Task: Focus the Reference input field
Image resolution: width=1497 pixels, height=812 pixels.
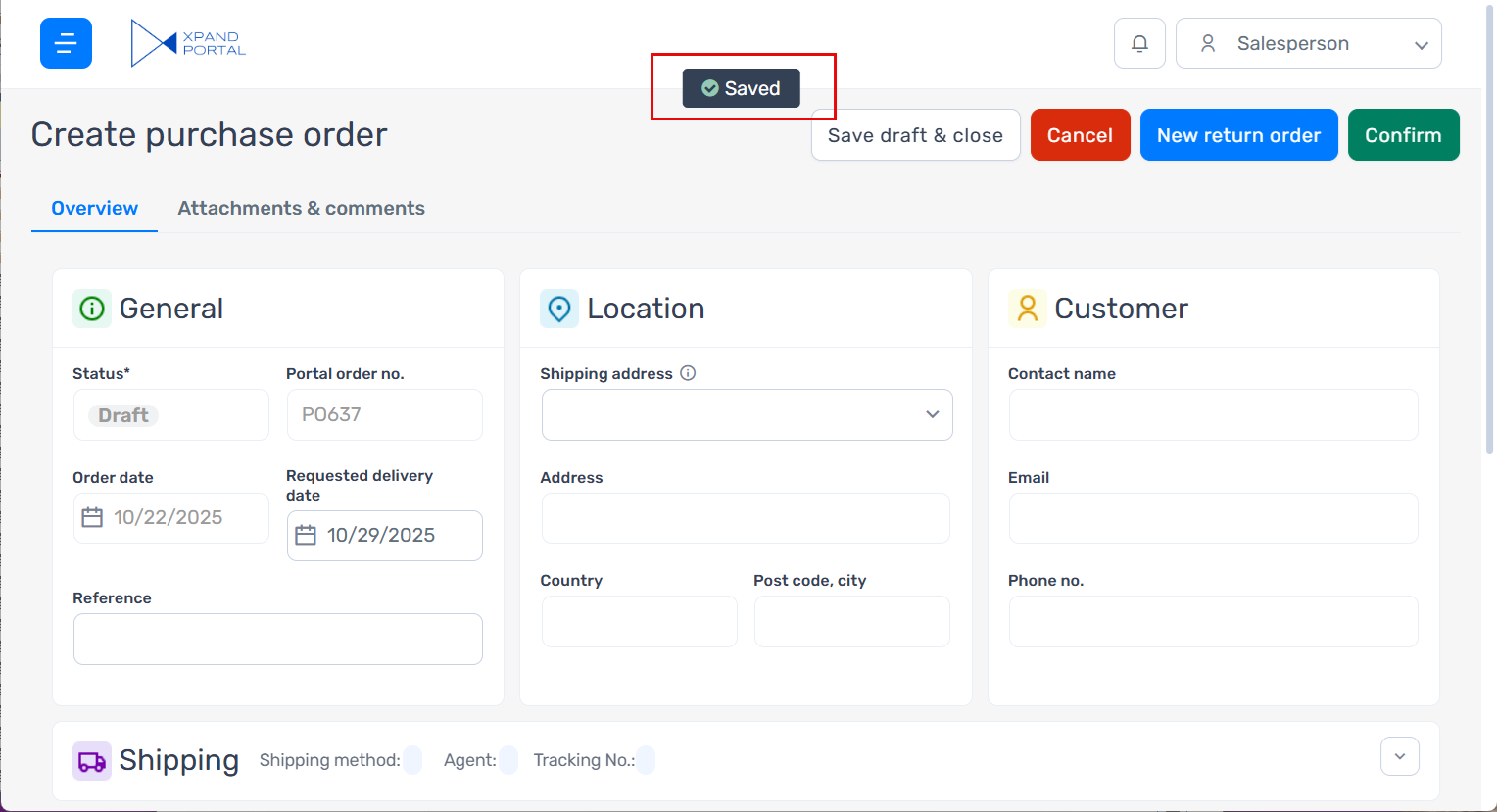Action: 278,639
